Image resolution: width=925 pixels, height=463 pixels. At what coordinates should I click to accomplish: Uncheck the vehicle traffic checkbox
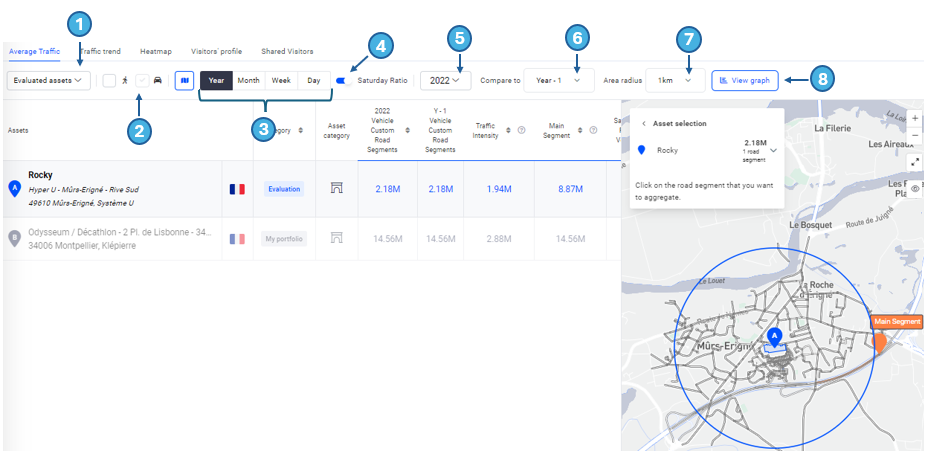pyautogui.click(x=142, y=80)
